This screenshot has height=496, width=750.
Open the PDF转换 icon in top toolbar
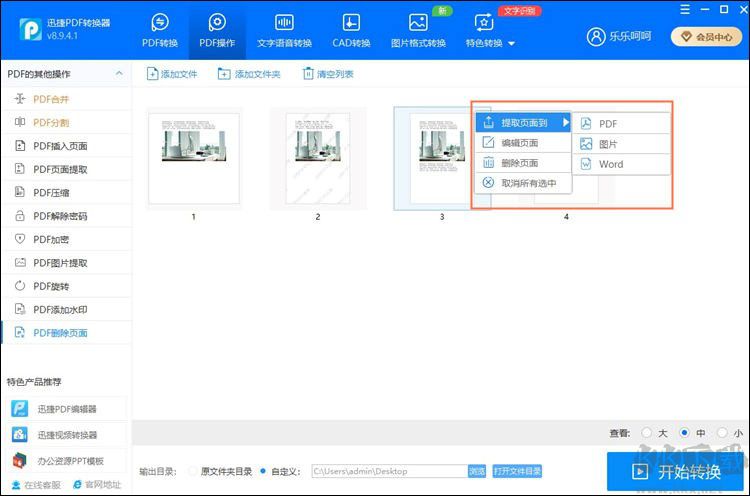(160, 23)
